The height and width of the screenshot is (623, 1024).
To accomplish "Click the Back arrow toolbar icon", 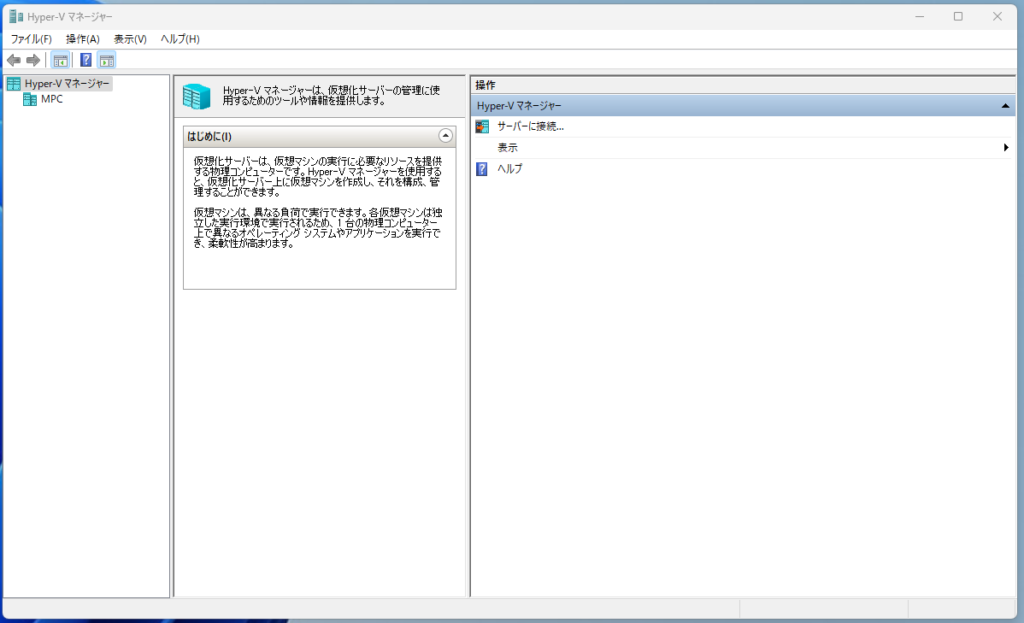I will pyautogui.click(x=14, y=60).
